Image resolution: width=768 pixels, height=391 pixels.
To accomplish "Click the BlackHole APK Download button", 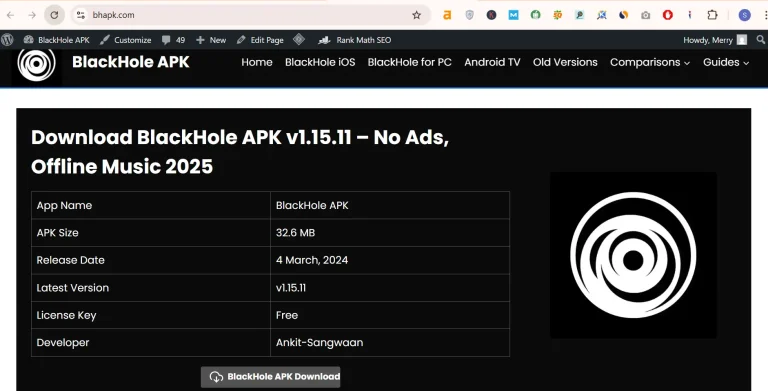I will point(270,377).
